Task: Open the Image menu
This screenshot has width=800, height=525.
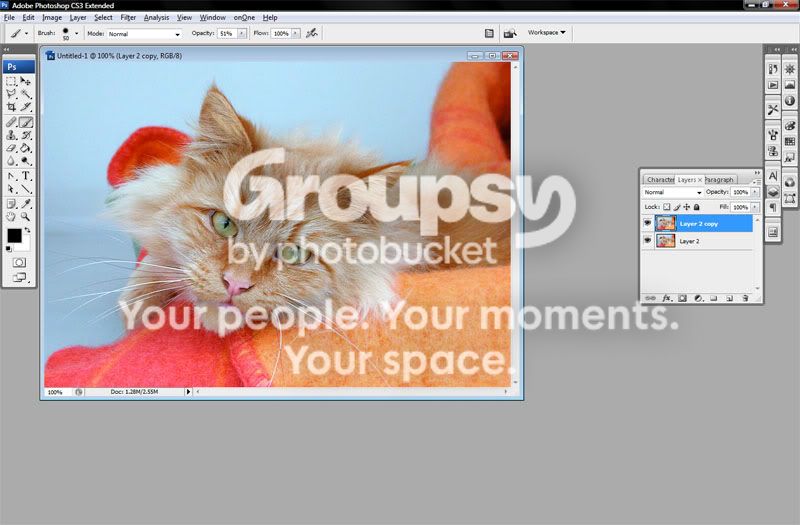Action: click(x=52, y=17)
